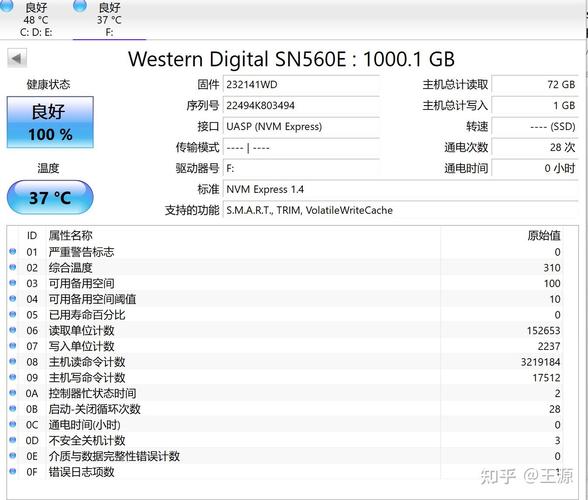This screenshot has width=588, height=500.
Task: Select row text 综合温度
Action: click(x=70, y=268)
